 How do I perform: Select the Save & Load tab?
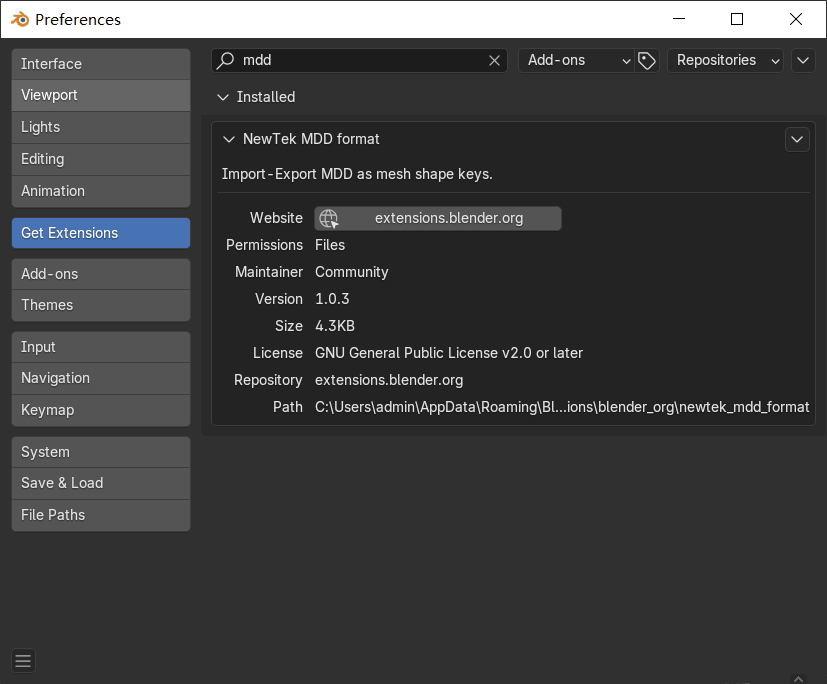[100, 483]
